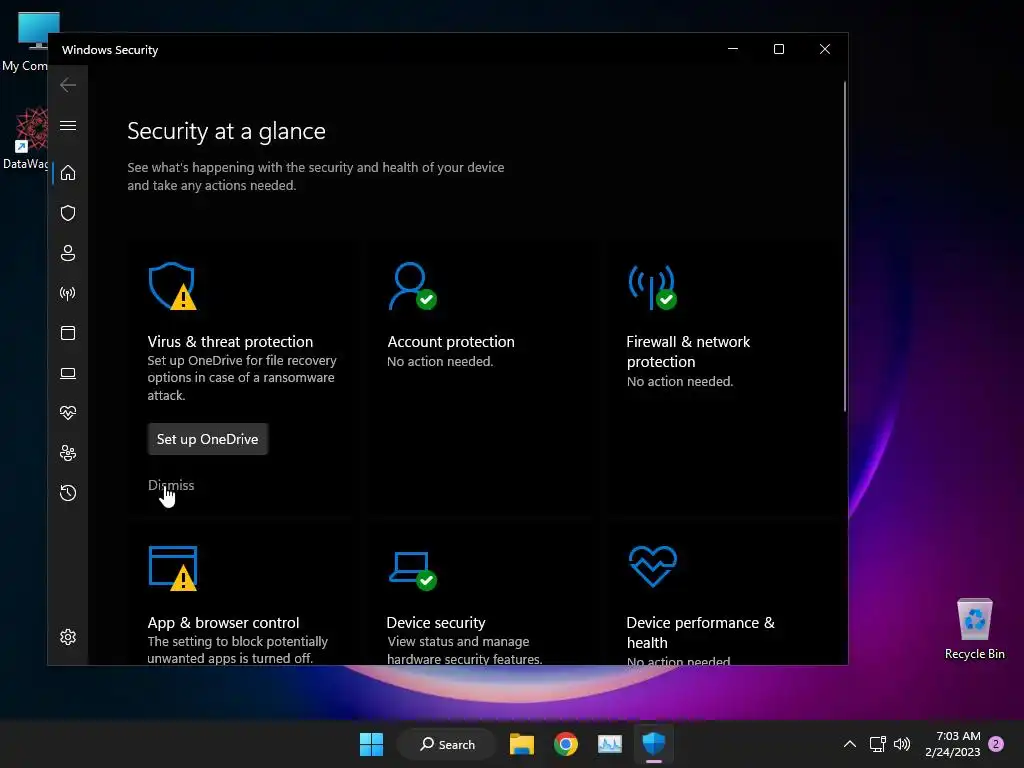Viewport: 1024px width, 768px height.
Task: Open Settings gear in Windows Security sidebar
Action: [x=68, y=637]
